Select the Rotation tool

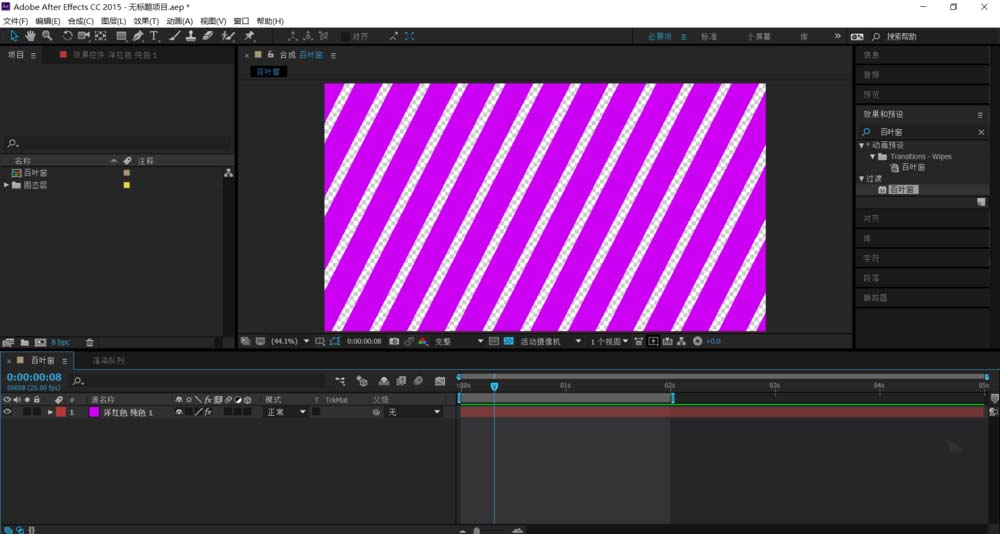67,36
